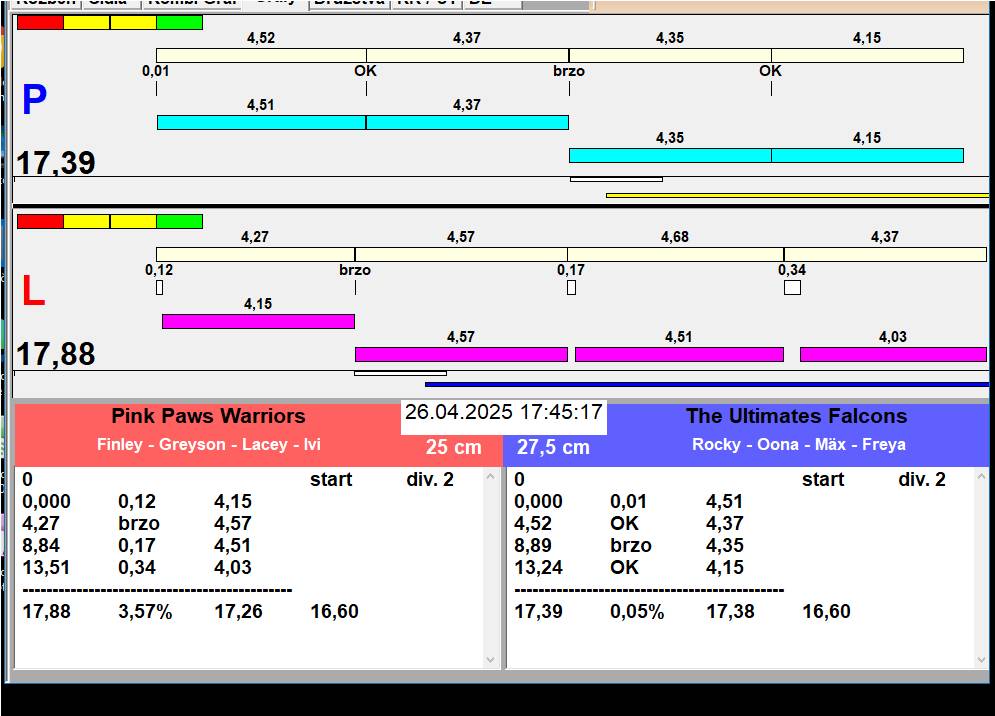
Task: Click the small box under 0,17 in lane L
Action: pyautogui.click(x=571, y=288)
